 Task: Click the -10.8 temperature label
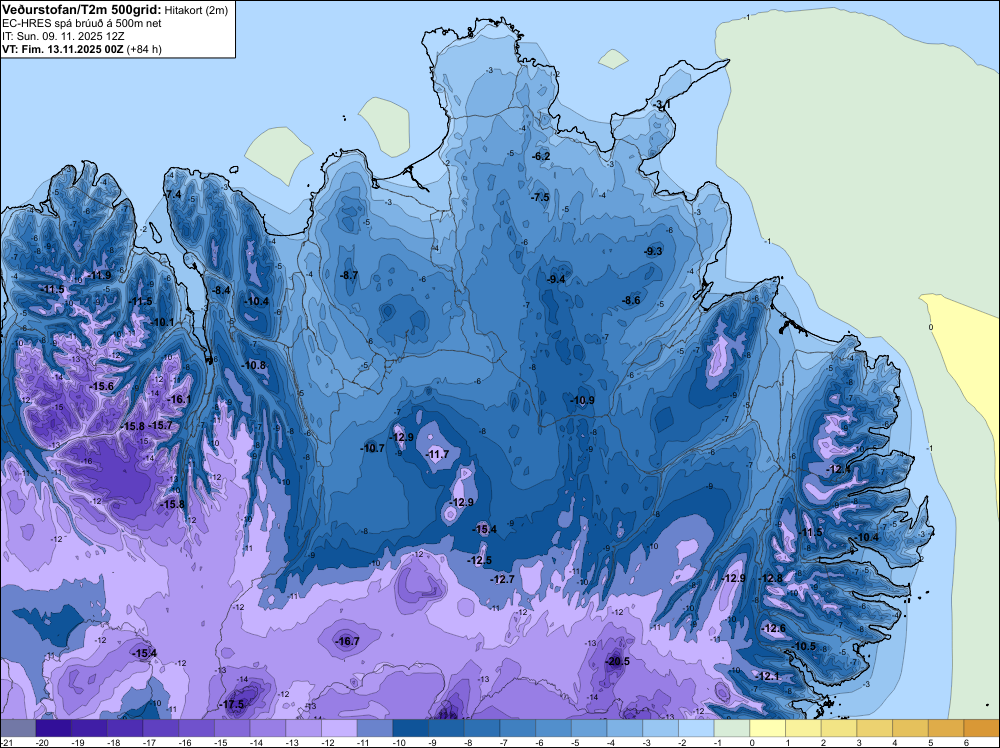coord(254,365)
